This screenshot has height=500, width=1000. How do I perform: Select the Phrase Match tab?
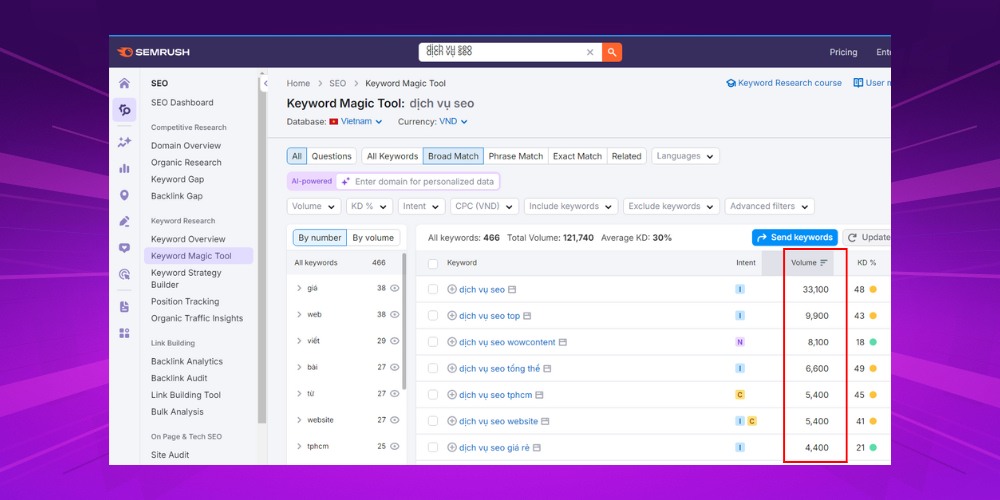pyautogui.click(x=516, y=156)
